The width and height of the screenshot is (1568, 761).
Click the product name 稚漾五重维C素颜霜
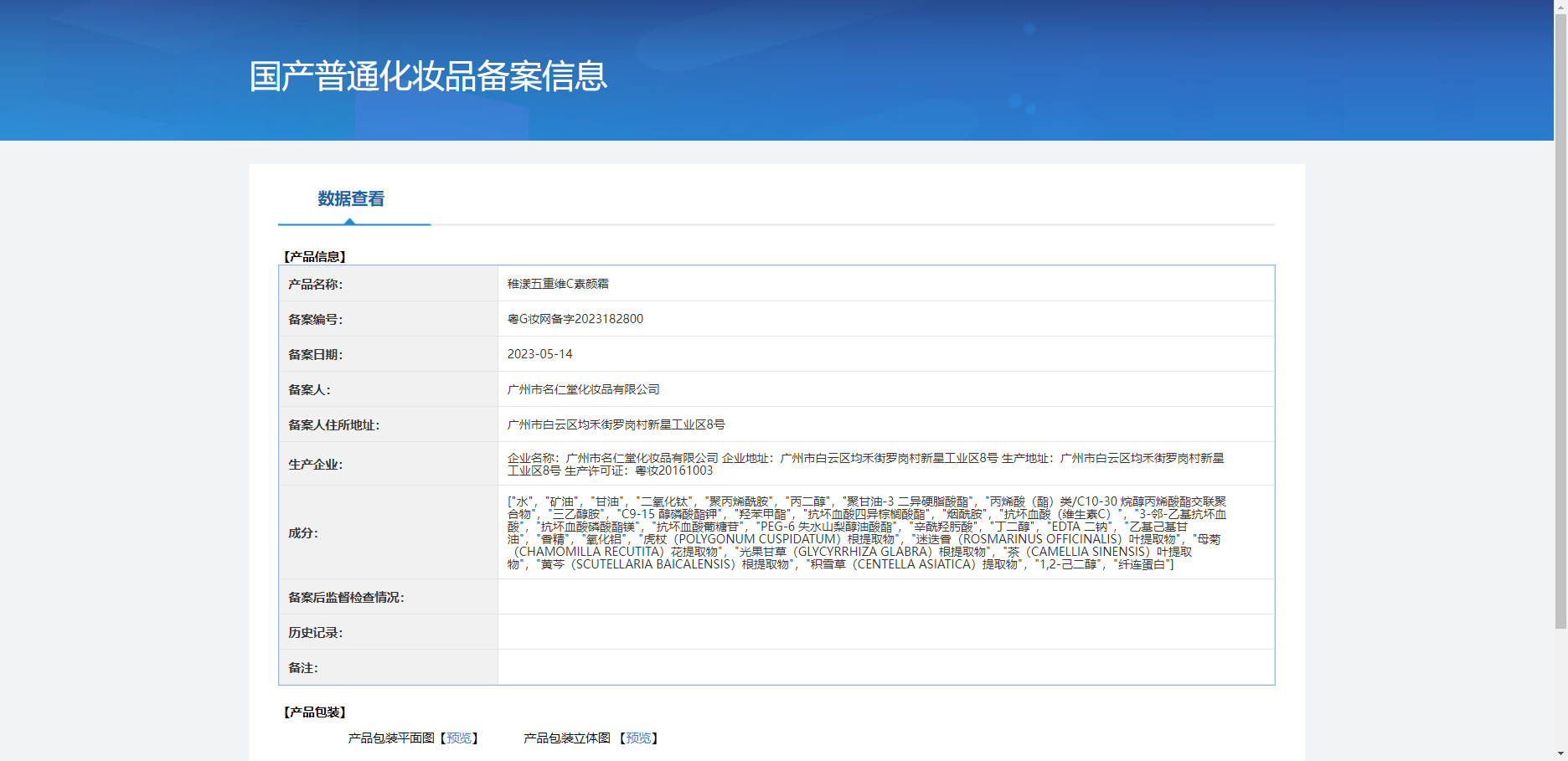558,284
